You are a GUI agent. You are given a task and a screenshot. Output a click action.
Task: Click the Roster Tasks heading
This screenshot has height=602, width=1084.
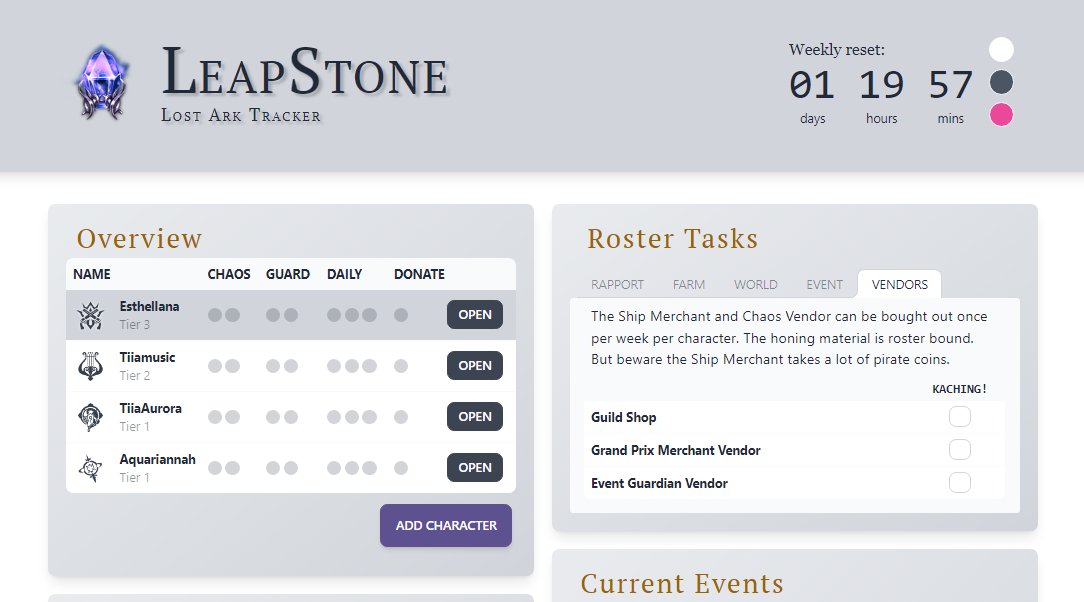click(673, 238)
